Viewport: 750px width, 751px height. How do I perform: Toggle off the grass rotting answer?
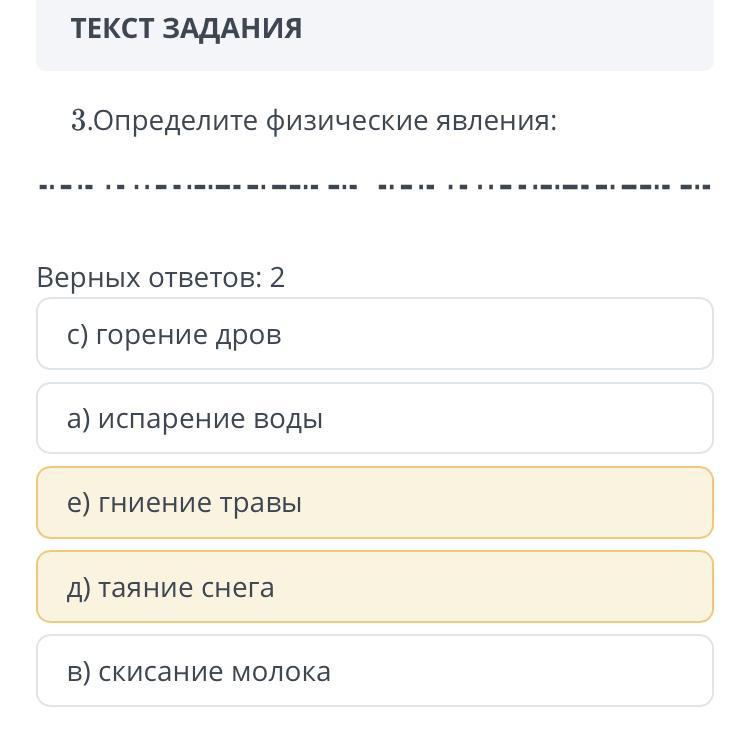374,502
